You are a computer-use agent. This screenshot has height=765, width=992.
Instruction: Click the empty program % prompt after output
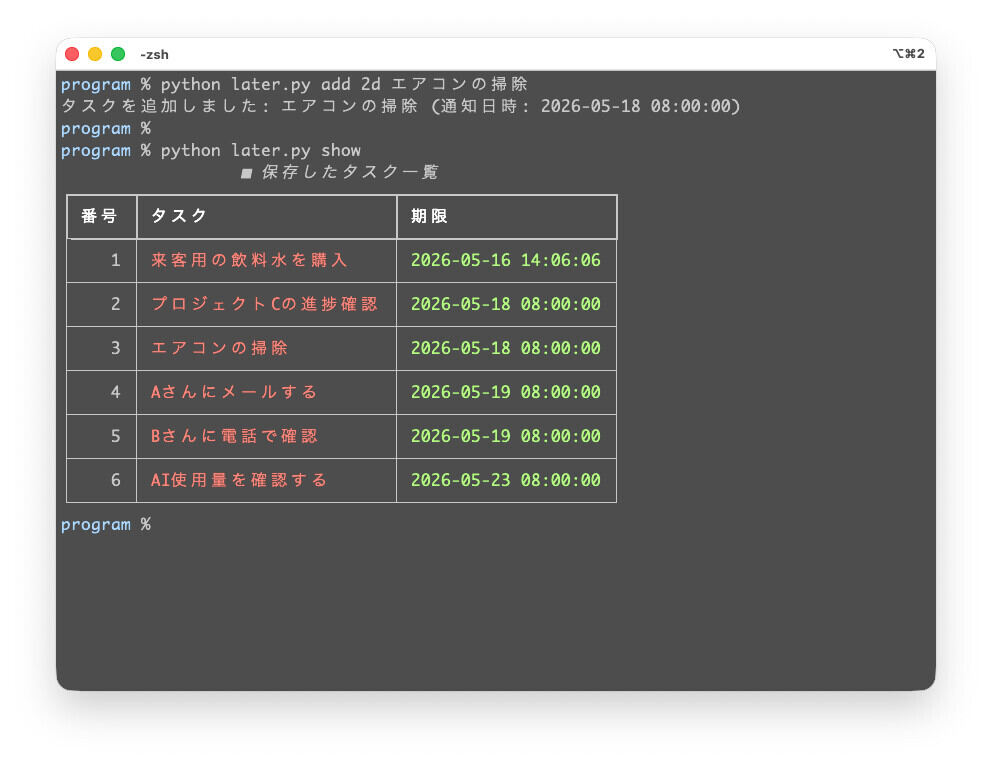(106, 128)
